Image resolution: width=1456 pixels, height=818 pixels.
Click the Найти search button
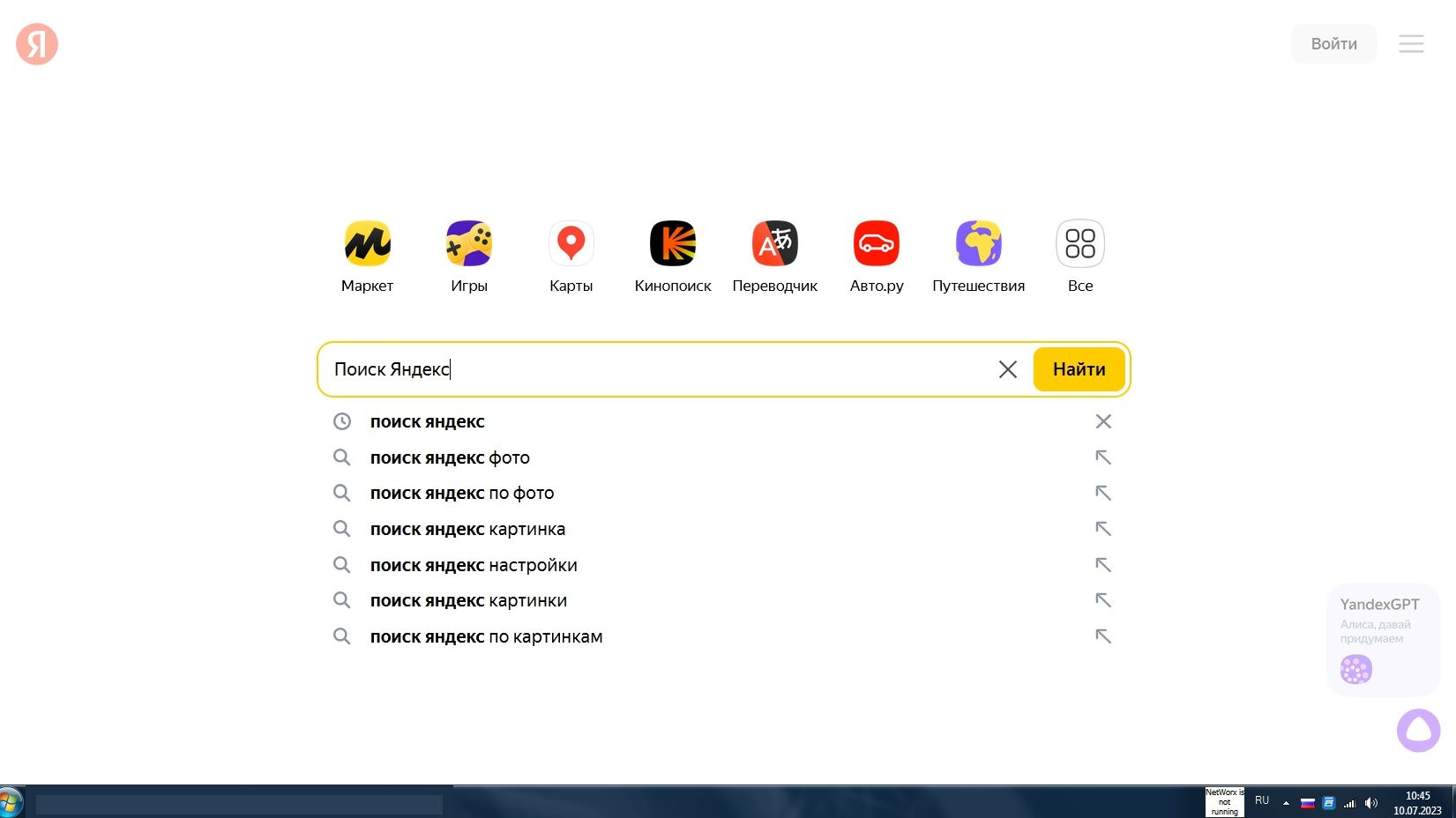tap(1079, 369)
